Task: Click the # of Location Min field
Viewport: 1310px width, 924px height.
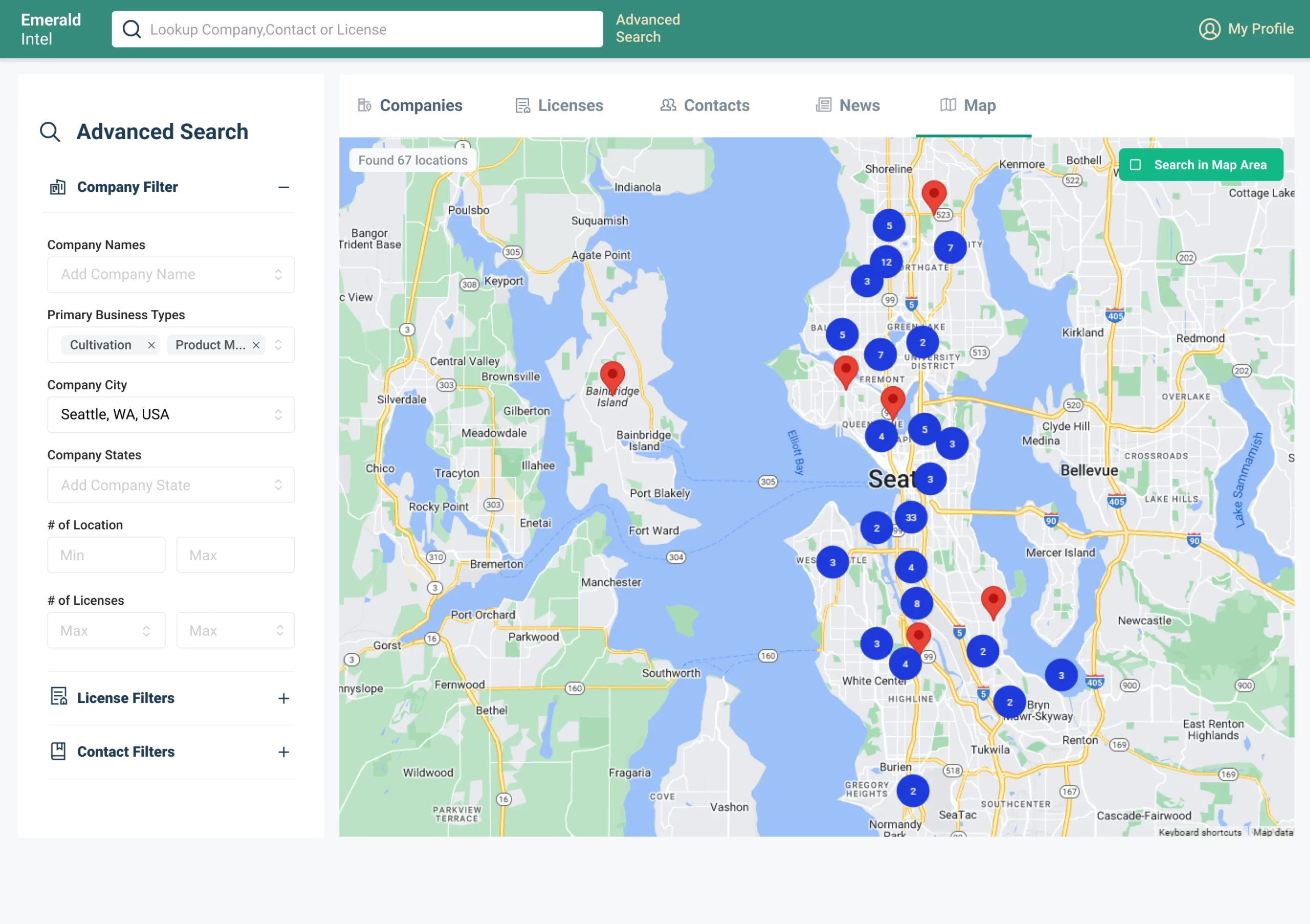Action: click(x=106, y=555)
